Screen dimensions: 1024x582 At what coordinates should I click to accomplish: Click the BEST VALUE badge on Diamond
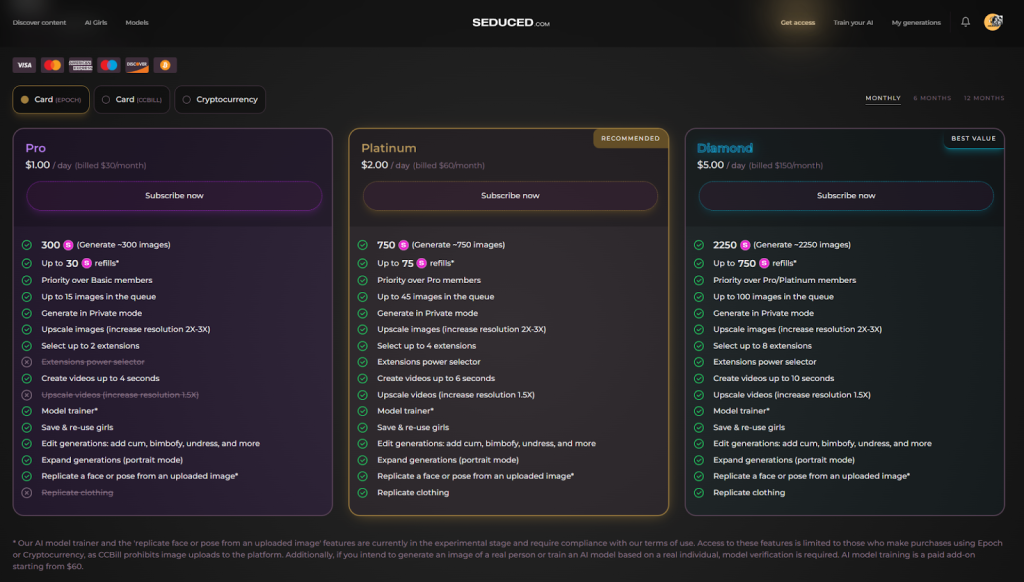click(973, 138)
